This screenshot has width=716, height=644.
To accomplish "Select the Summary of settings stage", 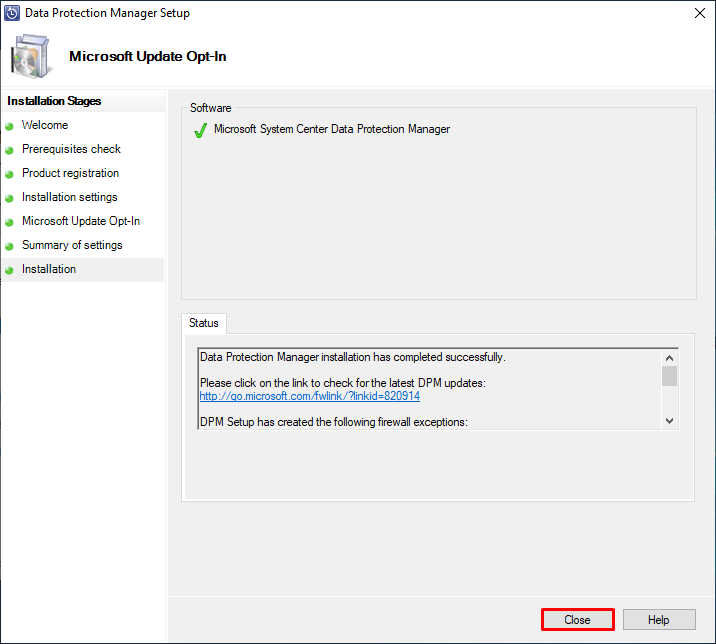I will pyautogui.click(x=72, y=245).
